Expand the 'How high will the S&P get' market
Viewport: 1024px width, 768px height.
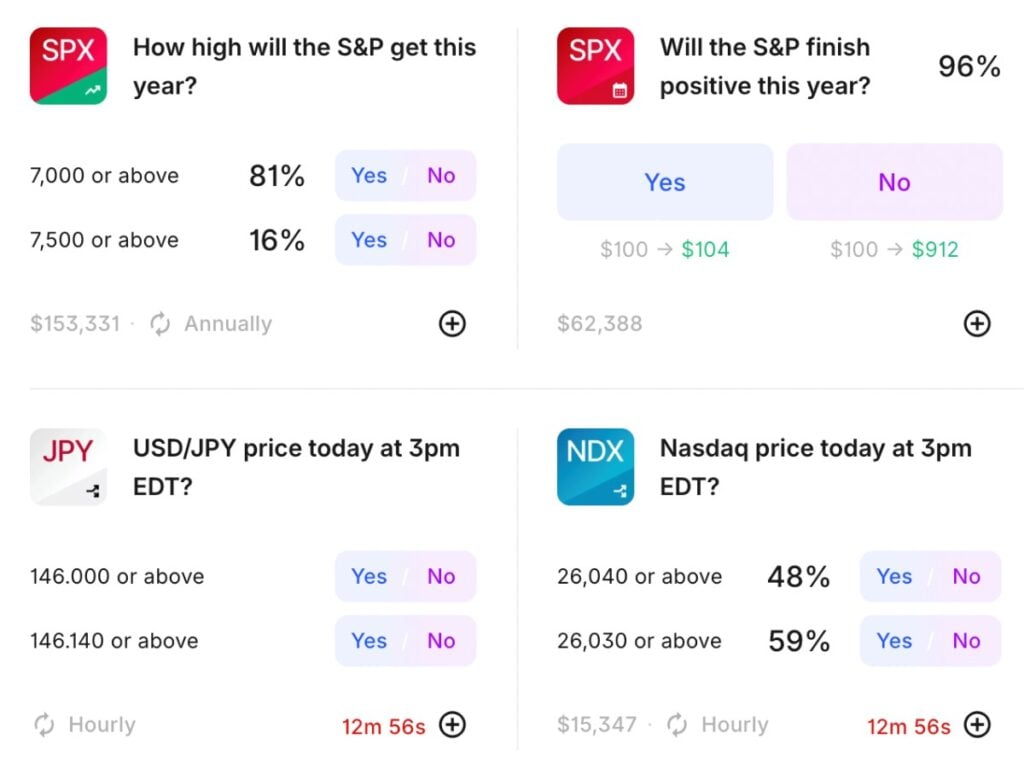452,323
